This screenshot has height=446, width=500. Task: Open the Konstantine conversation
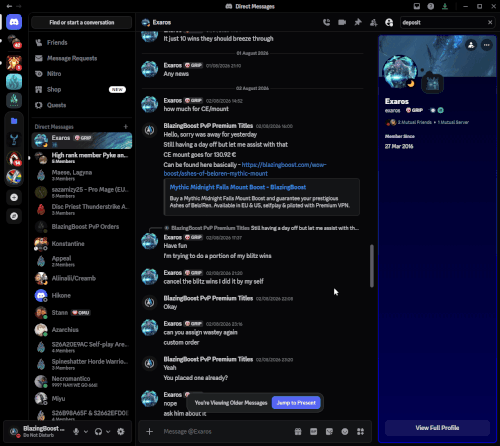click(x=82, y=244)
